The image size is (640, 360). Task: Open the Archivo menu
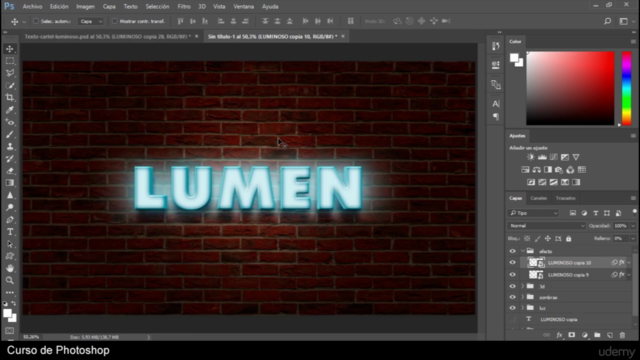point(32,7)
